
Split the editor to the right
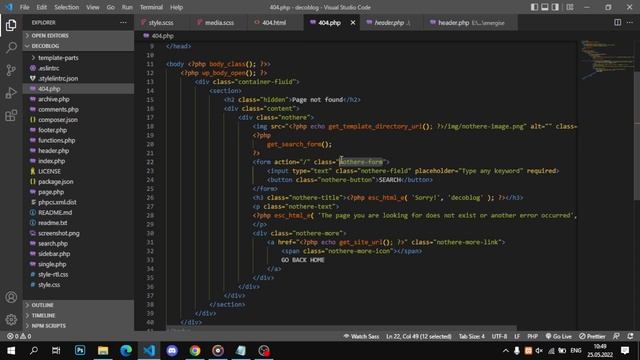(x=618, y=22)
